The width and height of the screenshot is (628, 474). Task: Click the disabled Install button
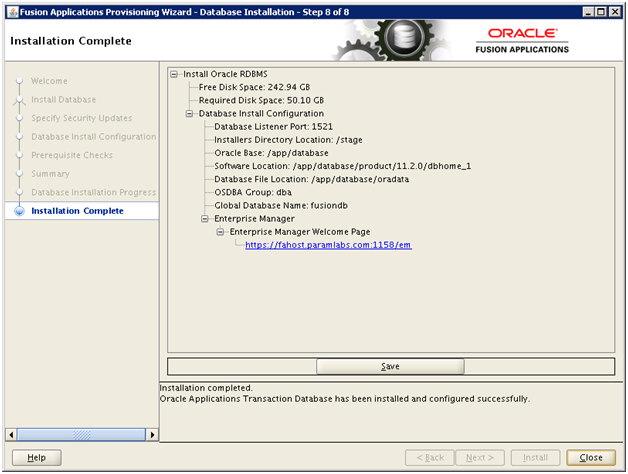[x=535, y=458]
